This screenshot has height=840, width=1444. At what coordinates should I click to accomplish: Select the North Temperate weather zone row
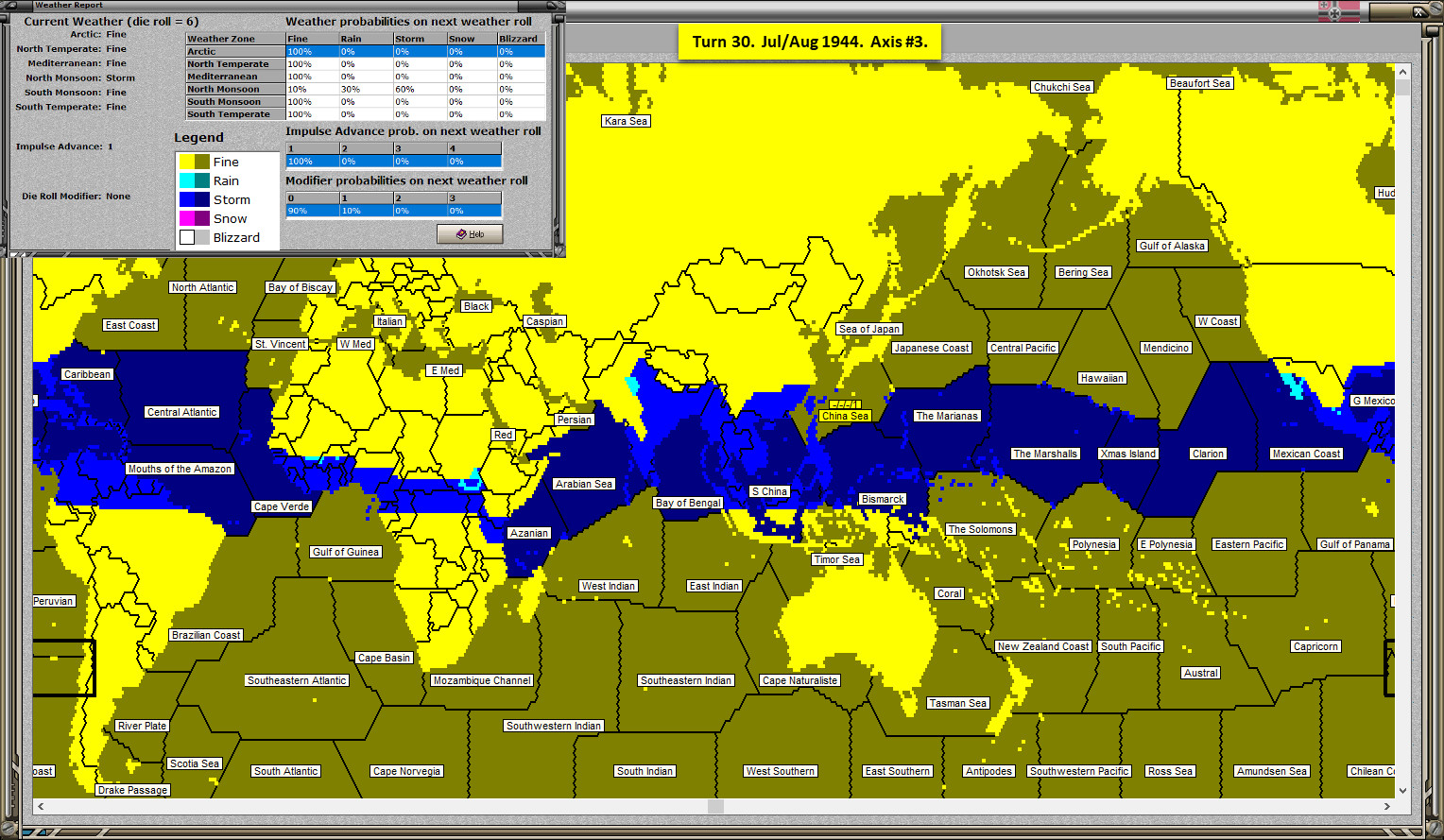click(366, 63)
